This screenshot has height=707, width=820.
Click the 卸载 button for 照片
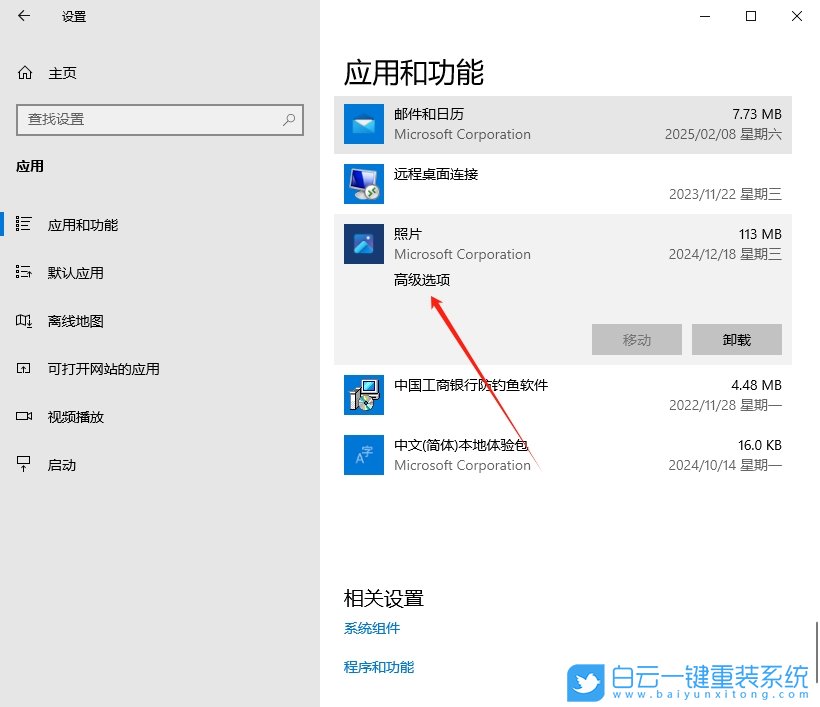coord(736,339)
